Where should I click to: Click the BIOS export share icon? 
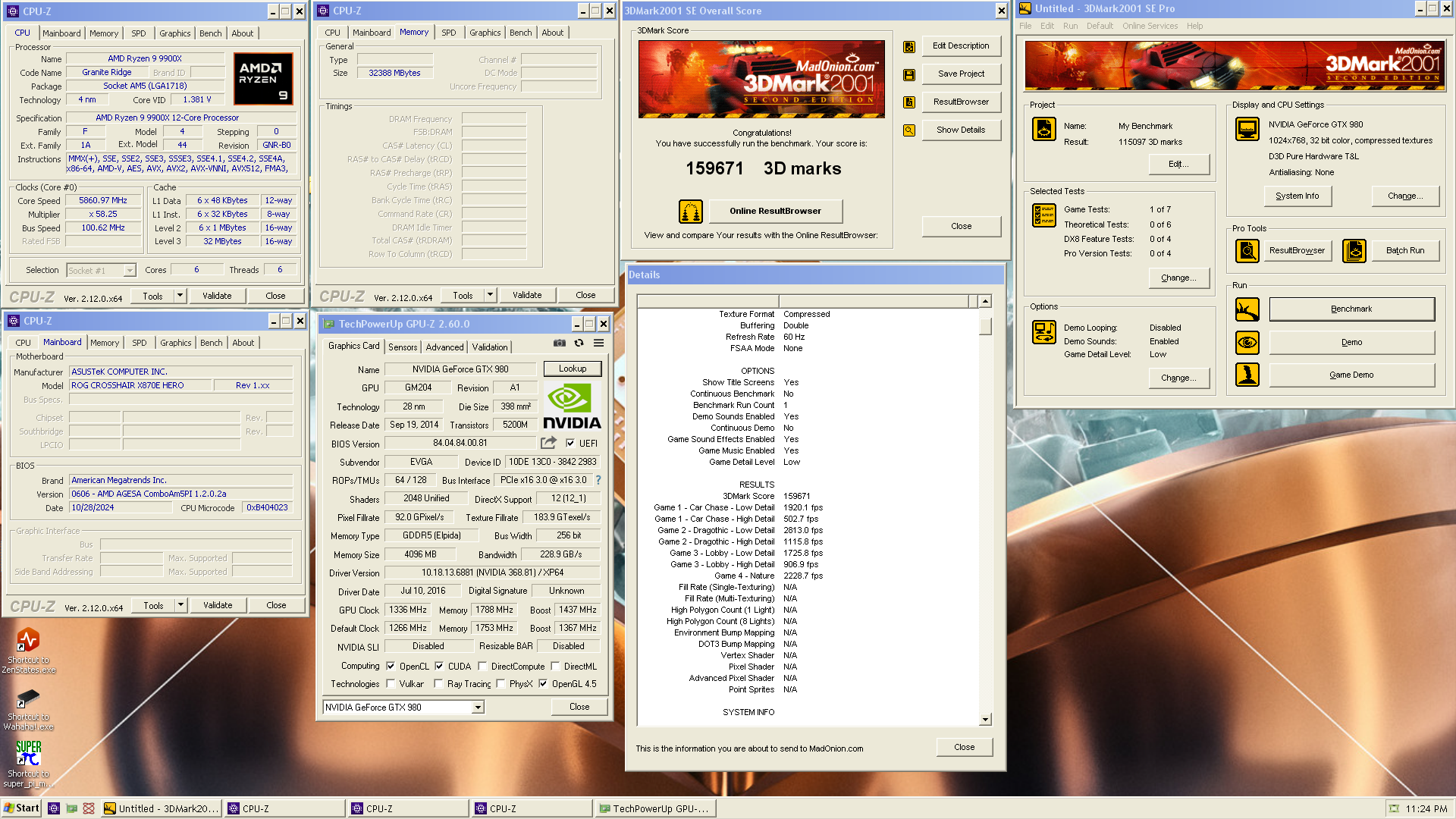549,443
